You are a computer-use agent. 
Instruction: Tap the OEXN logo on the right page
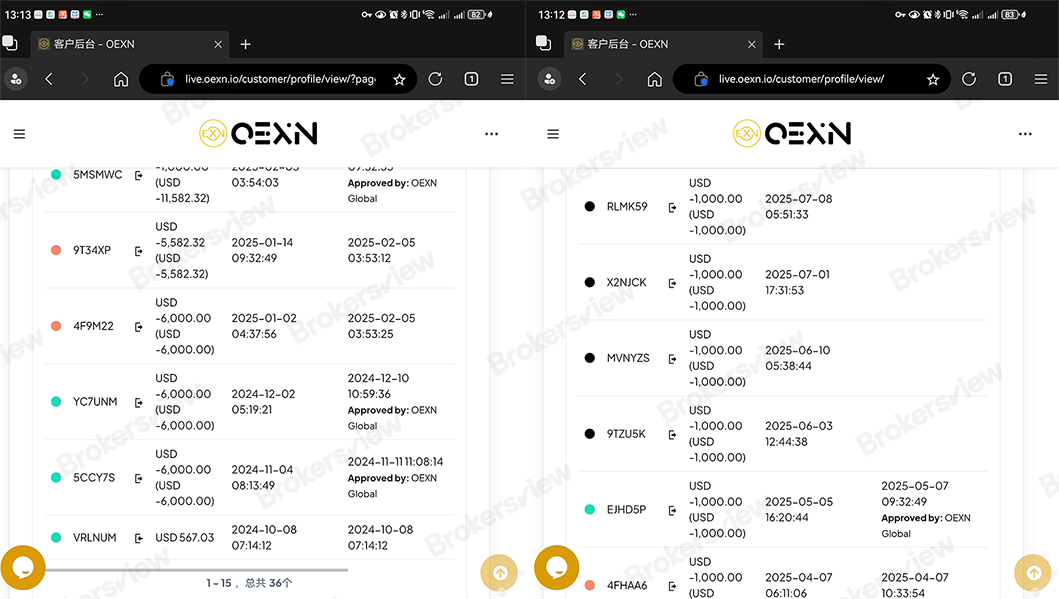click(x=792, y=133)
